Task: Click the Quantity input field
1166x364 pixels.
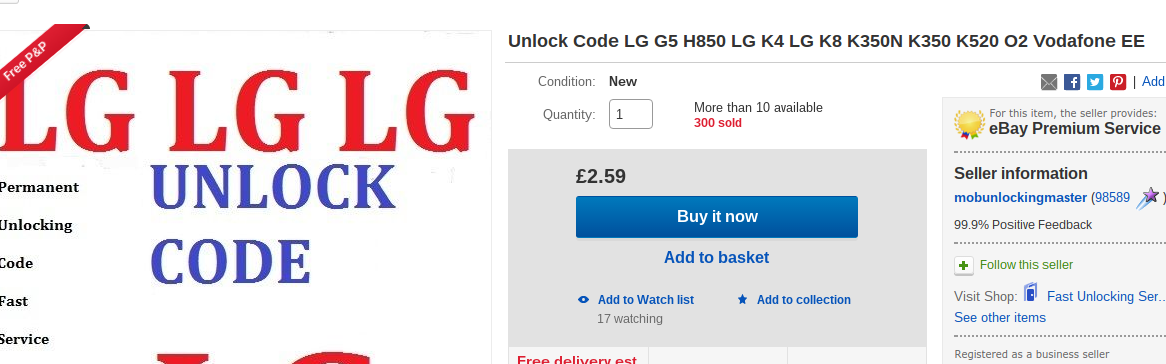Action: (631, 114)
